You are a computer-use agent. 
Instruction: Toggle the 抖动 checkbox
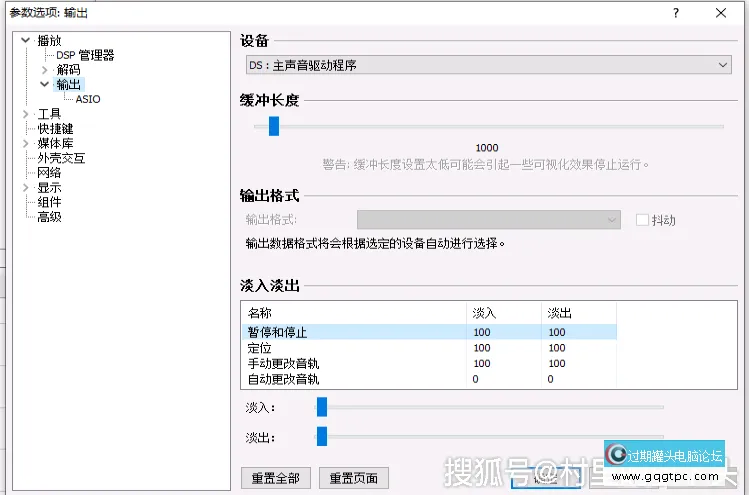pos(642,220)
